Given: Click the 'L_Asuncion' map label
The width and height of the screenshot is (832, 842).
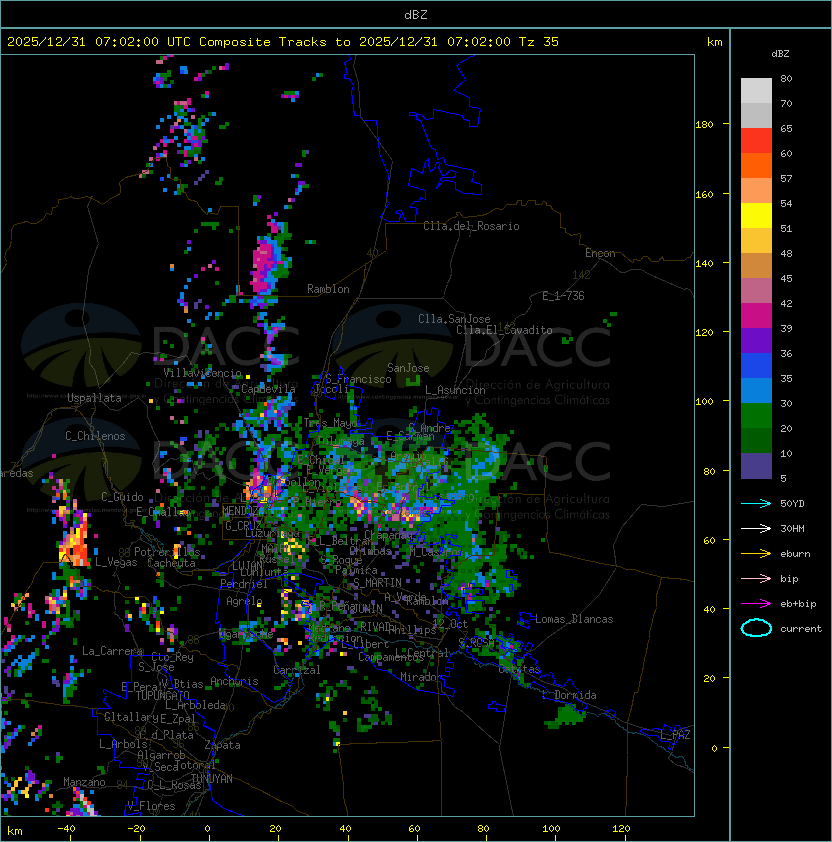Looking at the screenshot, I should click(x=455, y=390).
